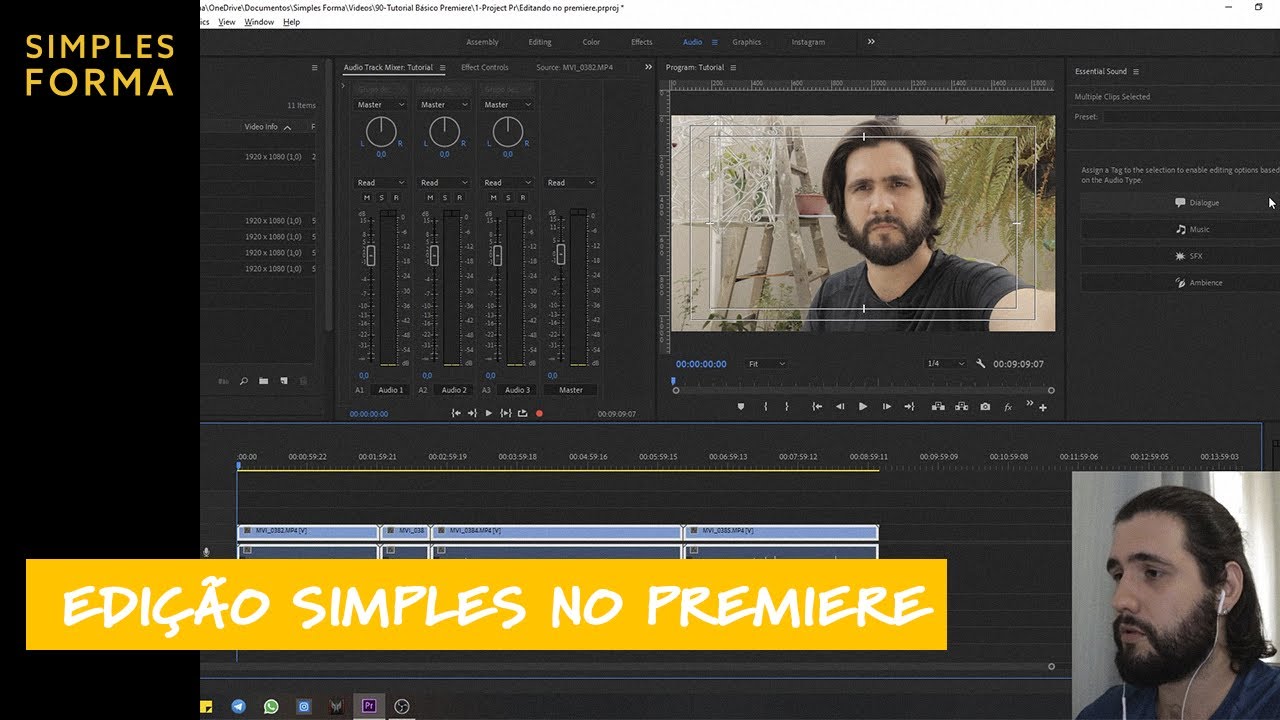This screenshot has height=720, width=1280.
Task: Export a frame with the camera icon
Action: coord(985,407)
